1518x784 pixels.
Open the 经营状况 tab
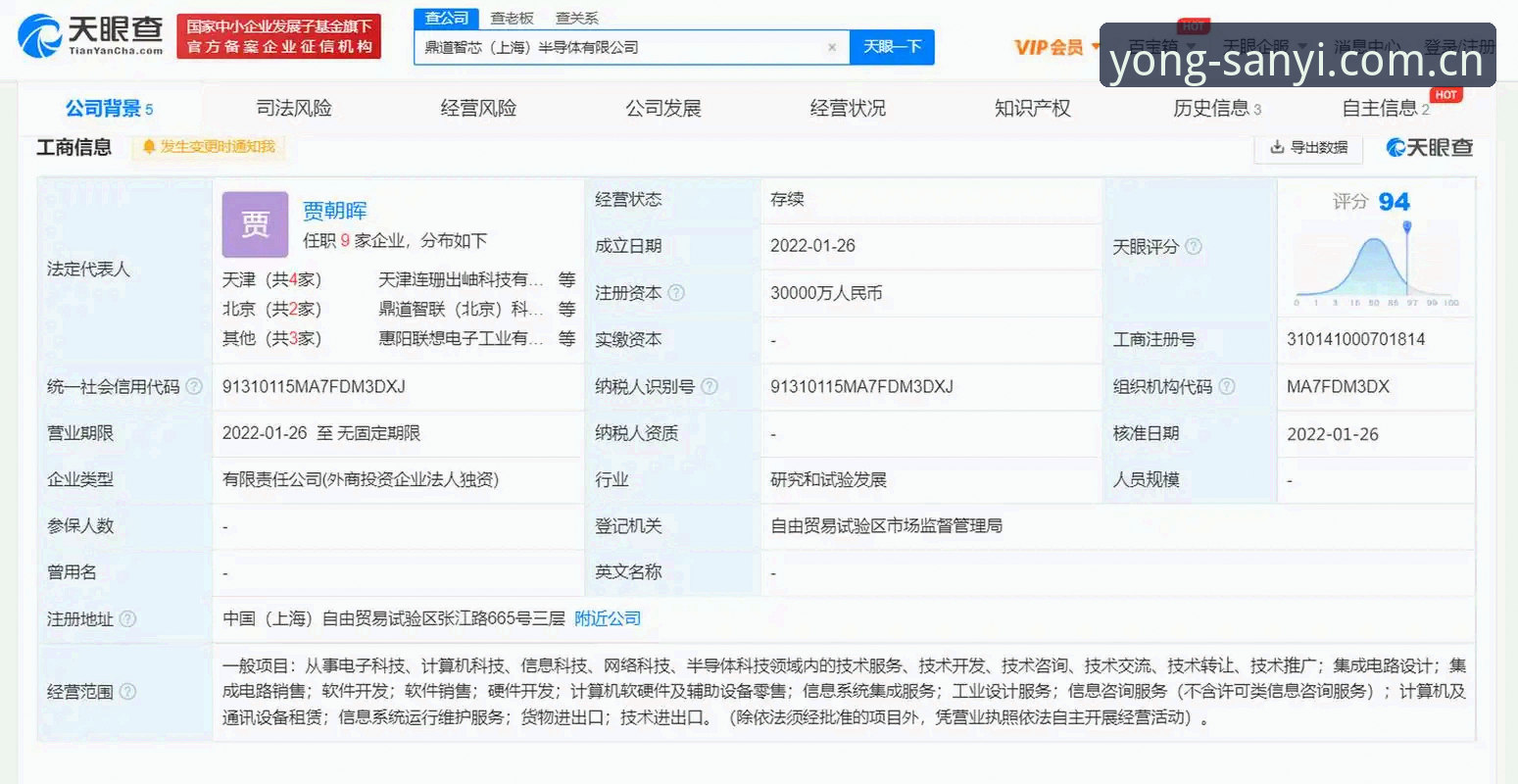848,108
